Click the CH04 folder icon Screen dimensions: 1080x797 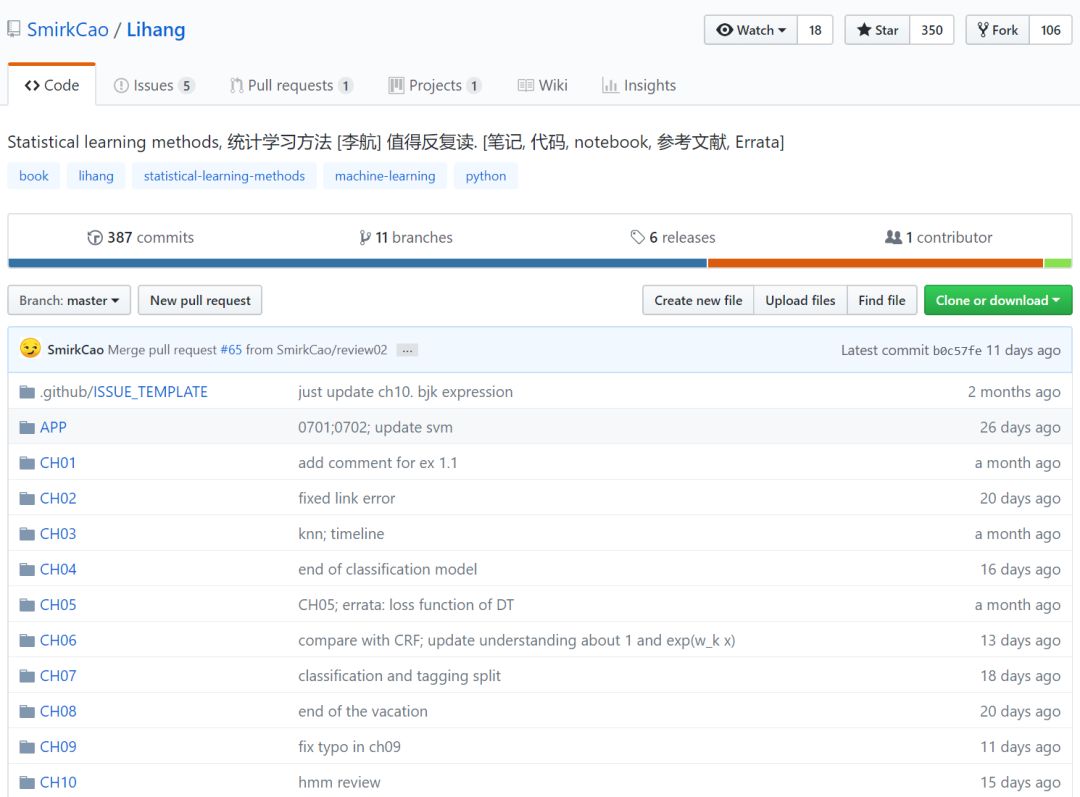[27, 569]
